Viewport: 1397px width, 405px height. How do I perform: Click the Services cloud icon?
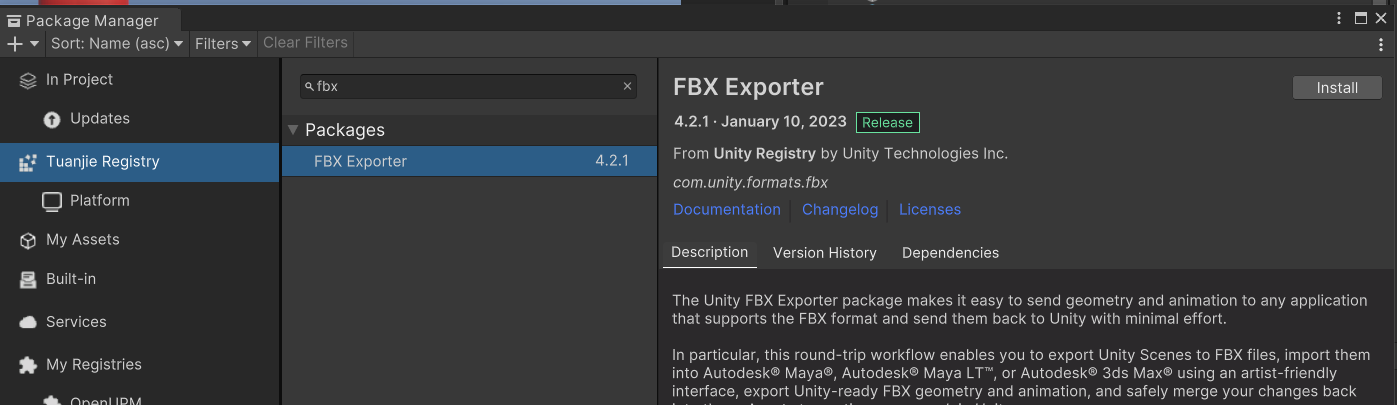tap(28, 322)
